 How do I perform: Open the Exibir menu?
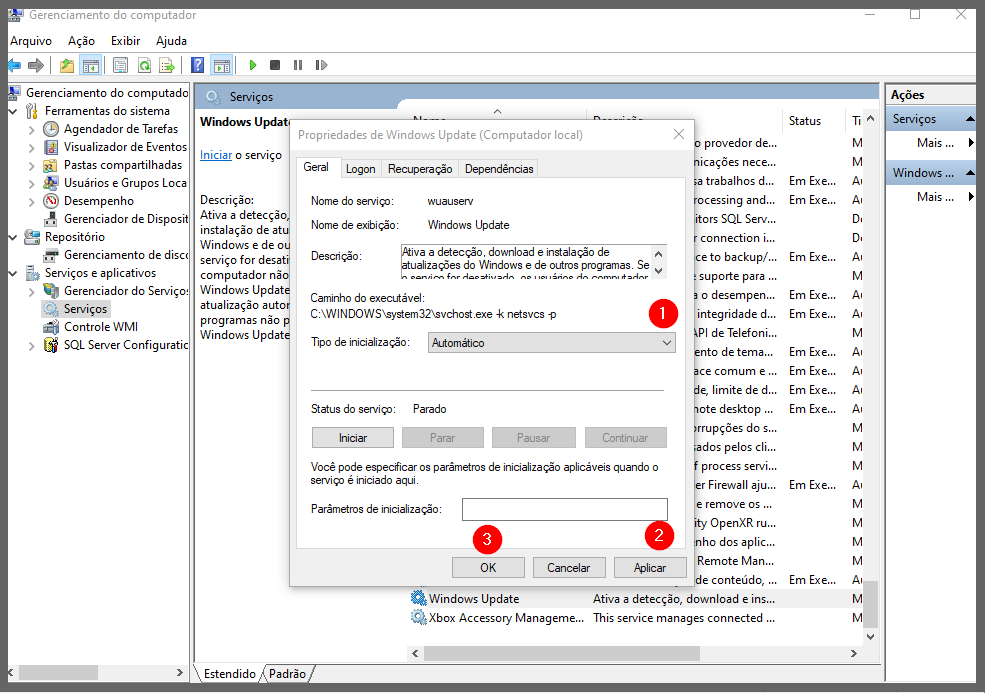[x=126, y=41]
